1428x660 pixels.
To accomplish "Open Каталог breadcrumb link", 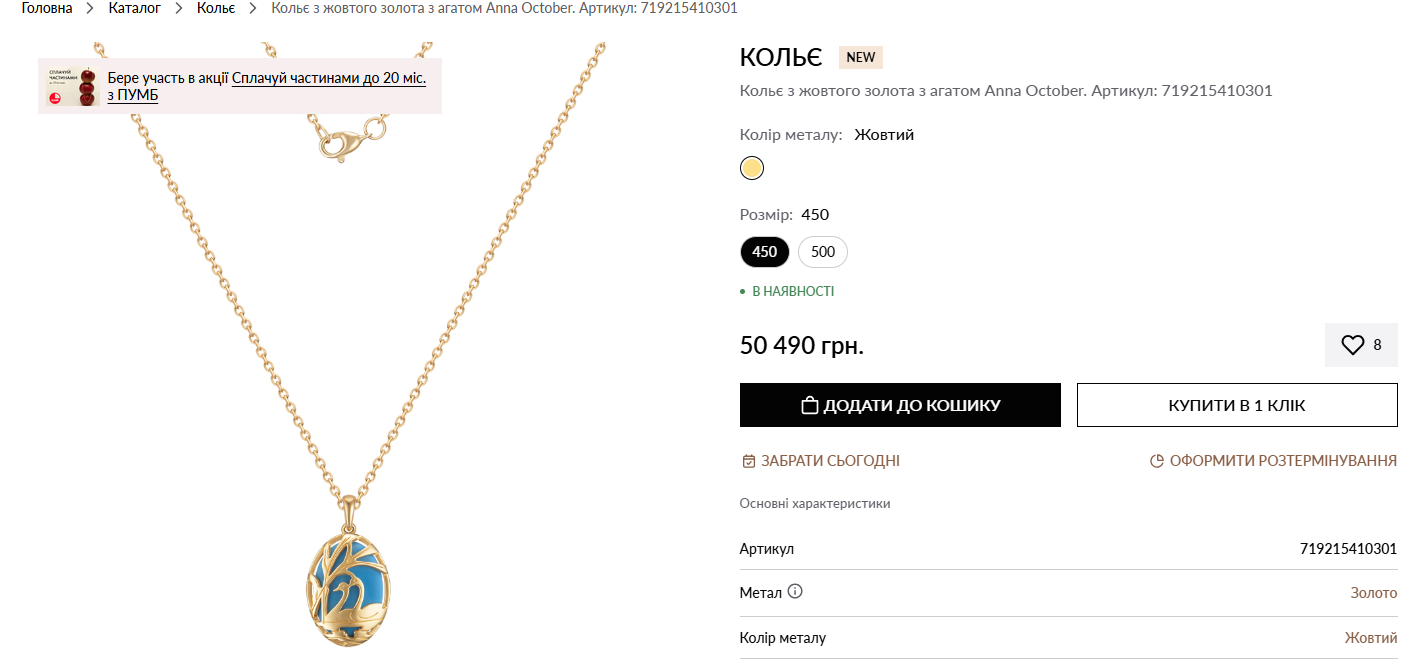I will [134, 8].
